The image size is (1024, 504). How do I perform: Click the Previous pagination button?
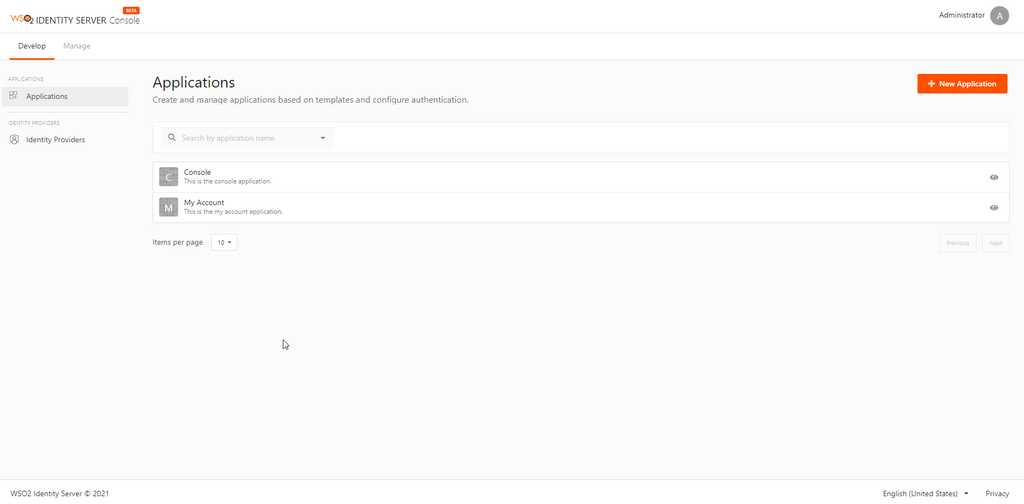click(x=957, y=243)
